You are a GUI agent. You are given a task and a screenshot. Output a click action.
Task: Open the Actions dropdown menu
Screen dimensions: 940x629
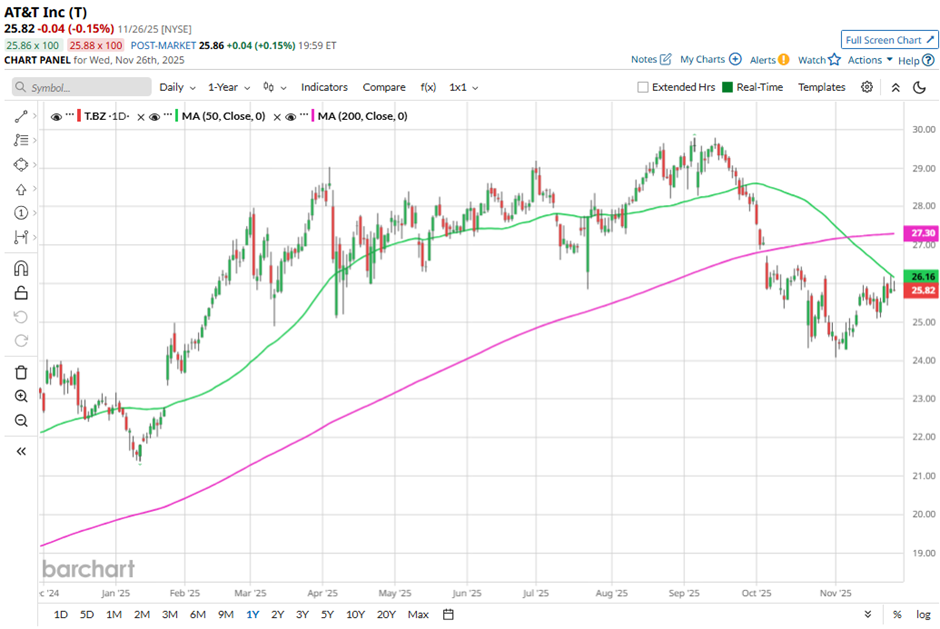pyautogui.click(x=870, y=60)
